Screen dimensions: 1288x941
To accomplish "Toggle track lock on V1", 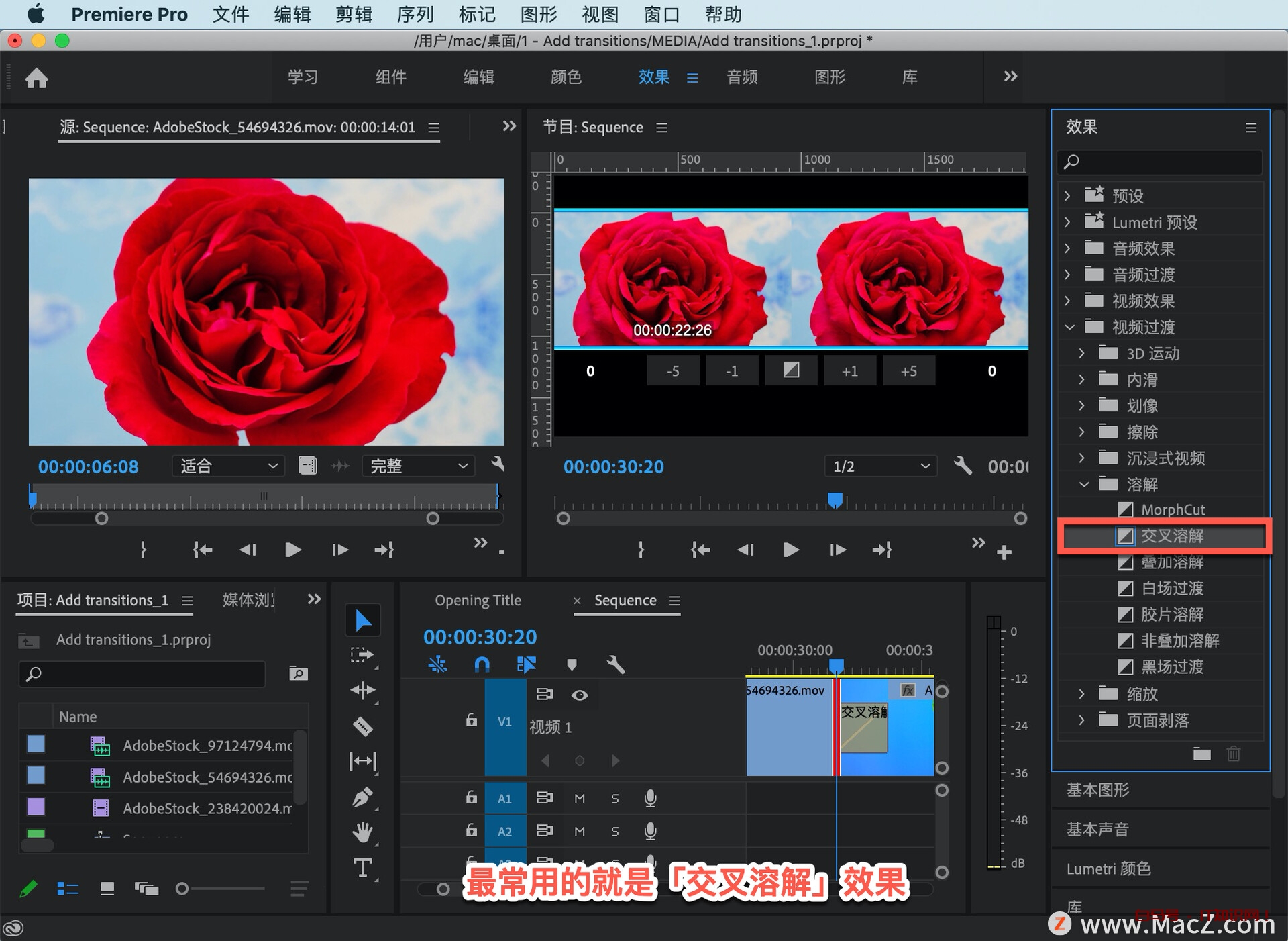I will [472, 721].
